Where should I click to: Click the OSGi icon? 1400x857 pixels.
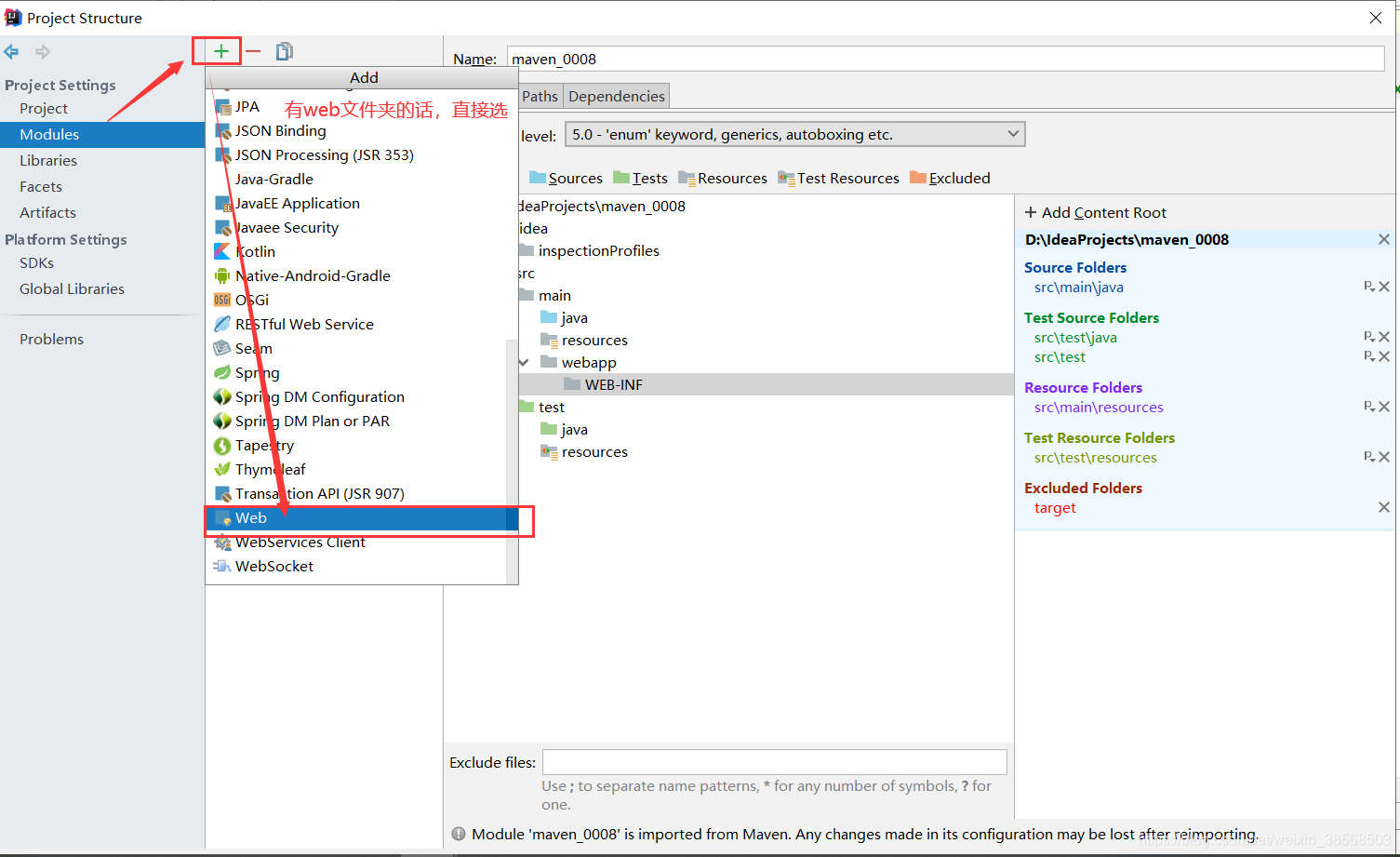[222, 301]
